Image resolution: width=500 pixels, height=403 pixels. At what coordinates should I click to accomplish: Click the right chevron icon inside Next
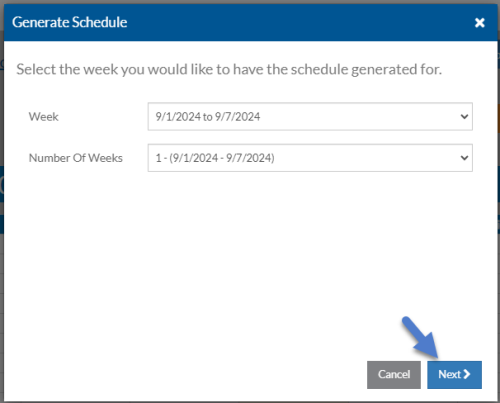click(x=467, y=374)
